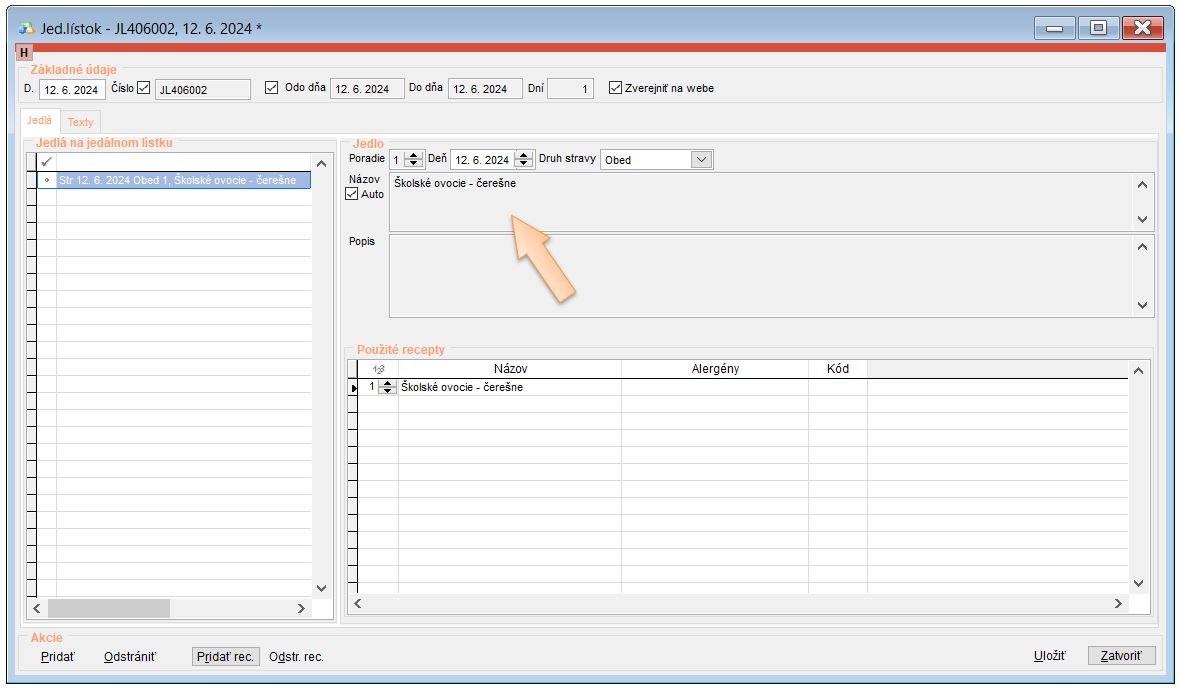Select the Jedlá tab

pyautogui.click(x=40, y=121)
